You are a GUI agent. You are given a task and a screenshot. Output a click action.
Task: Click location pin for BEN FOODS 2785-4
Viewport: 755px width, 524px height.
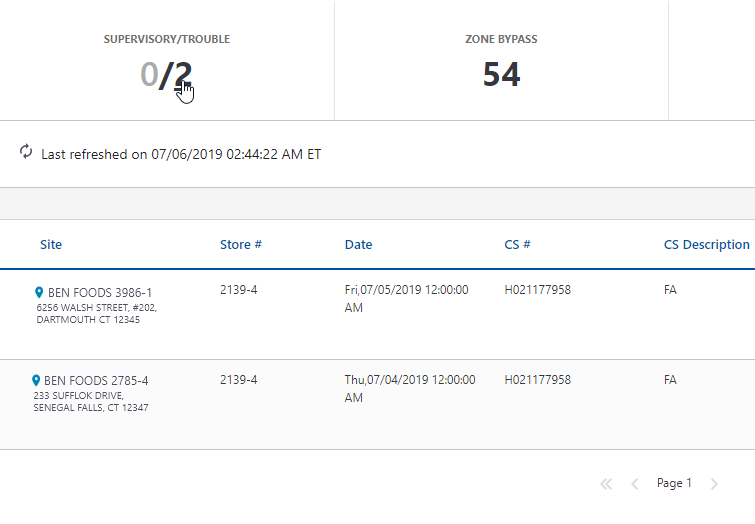click(36, 381)
